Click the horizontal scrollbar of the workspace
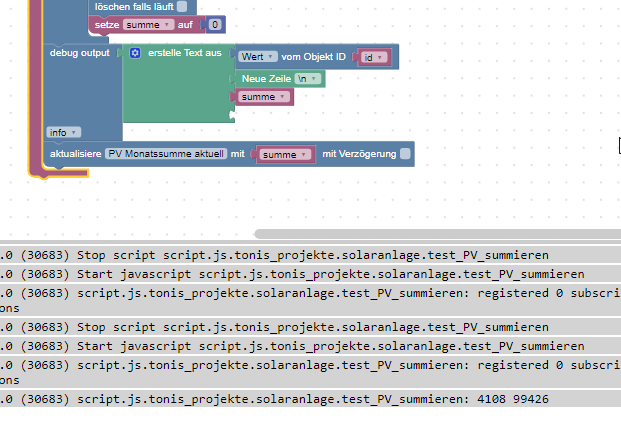Viewport: 621px width, 422px height. 438,234
